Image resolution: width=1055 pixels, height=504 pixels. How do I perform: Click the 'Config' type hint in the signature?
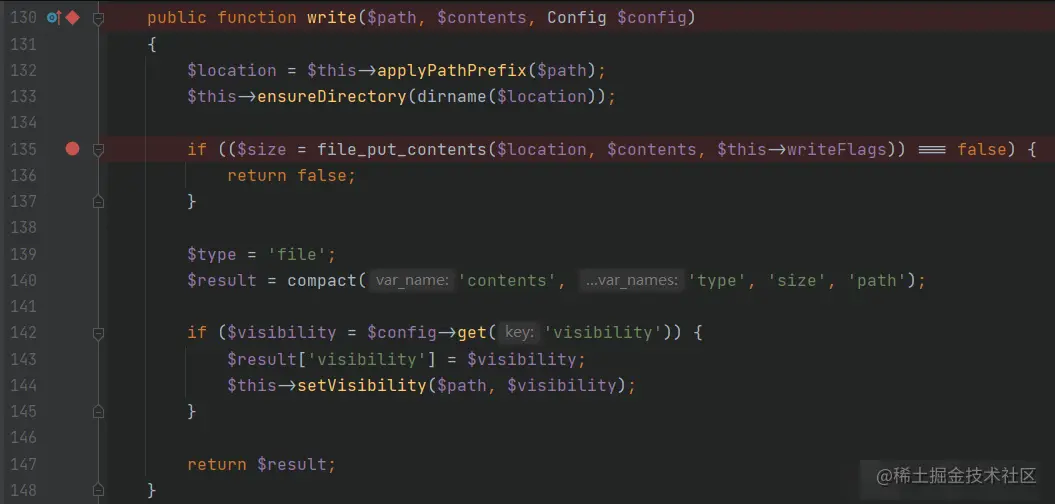click(577, 17)
